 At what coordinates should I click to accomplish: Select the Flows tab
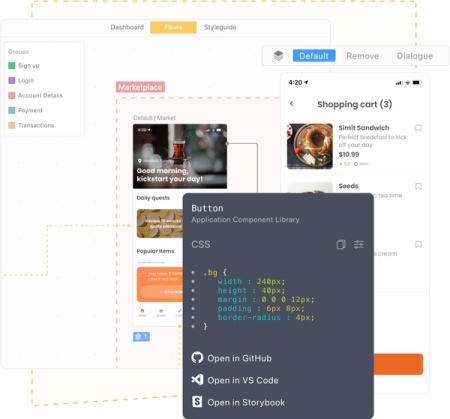(173, 27)
